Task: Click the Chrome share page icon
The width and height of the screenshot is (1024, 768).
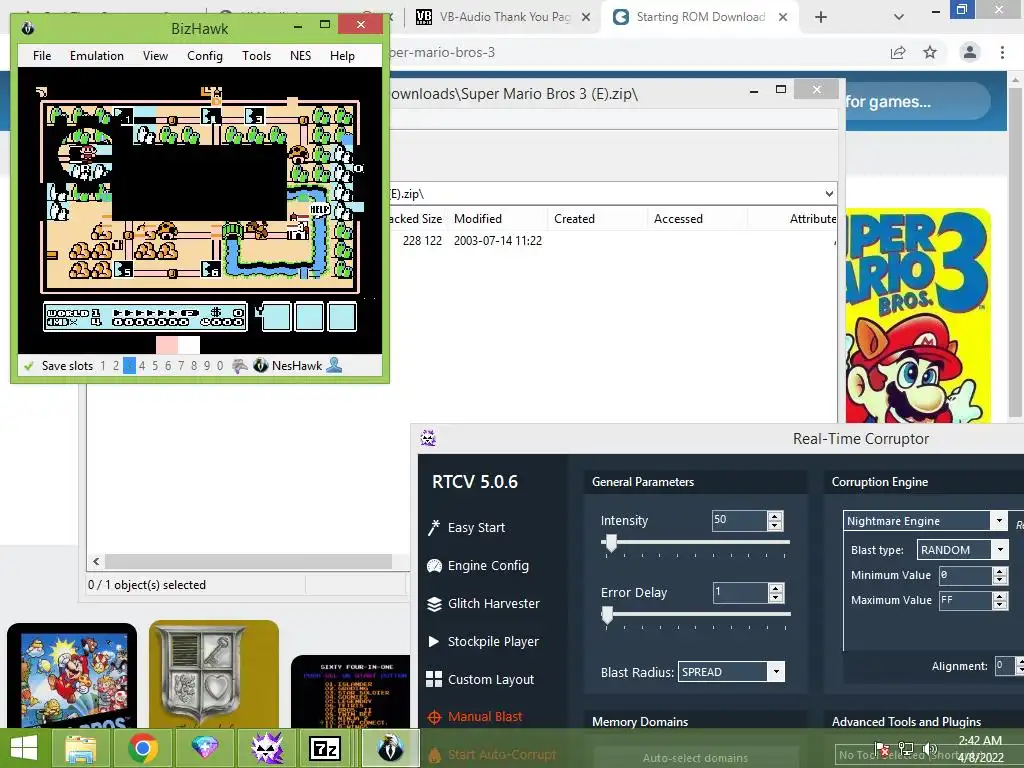Action: pyautogui.click(x=898, y=52)
